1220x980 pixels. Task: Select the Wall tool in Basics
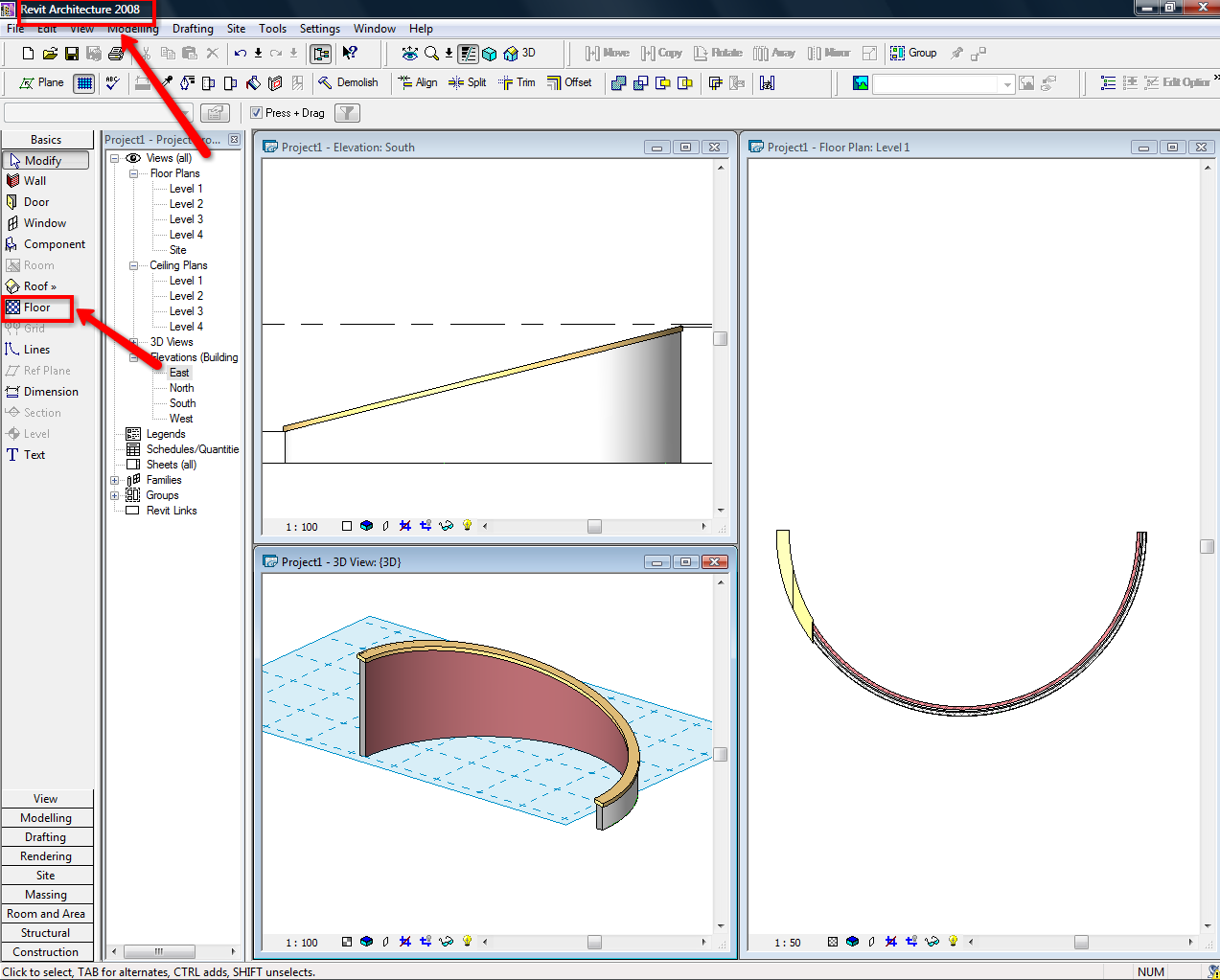point(35,181)
